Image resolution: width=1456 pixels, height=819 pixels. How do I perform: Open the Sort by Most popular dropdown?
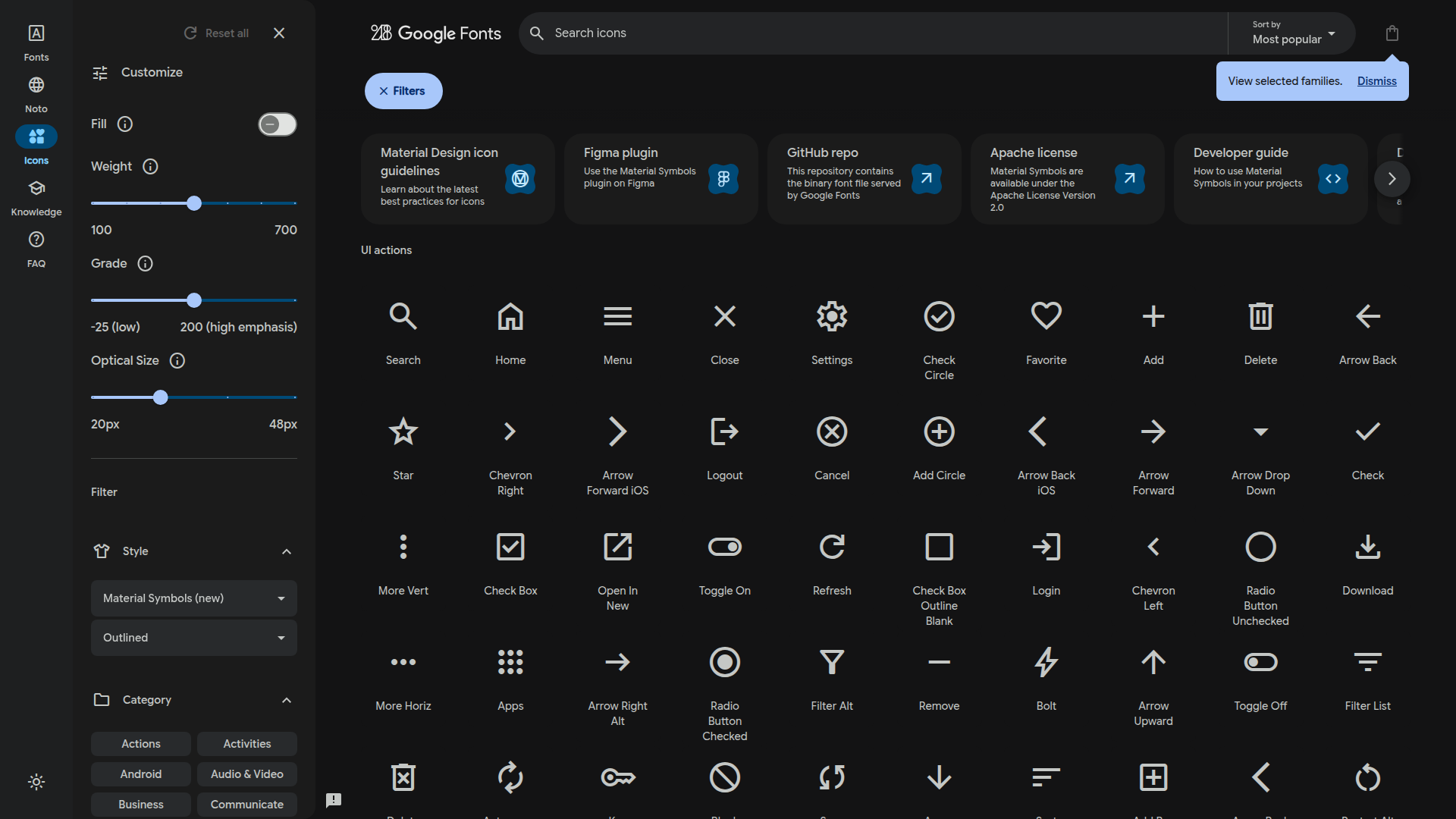tap(1292, 33)
